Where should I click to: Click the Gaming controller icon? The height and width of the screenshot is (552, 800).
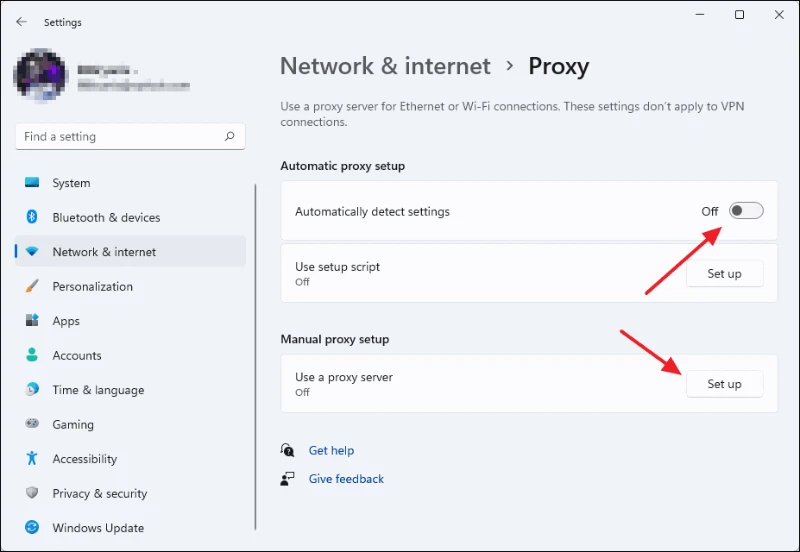tap(32, 423)
